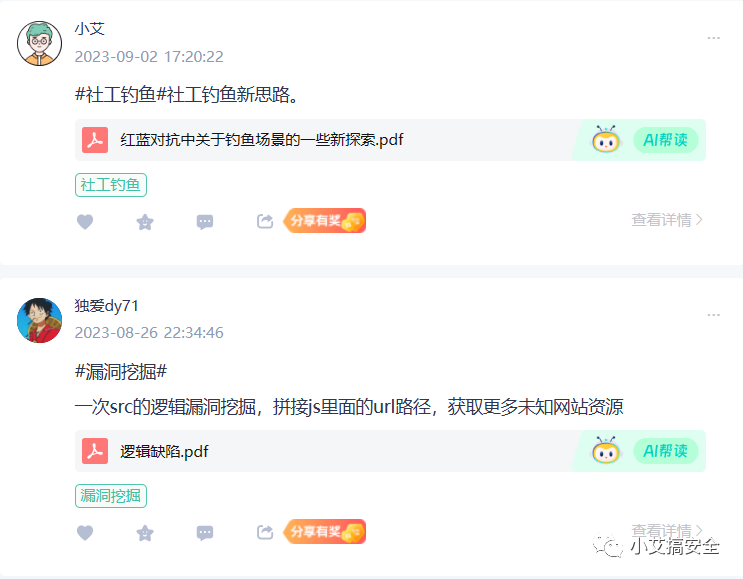This screenshot has width=743, height=579.
Task: Click AI帮读 button for 逻辑缺陷.pdf
Action: 665,451
